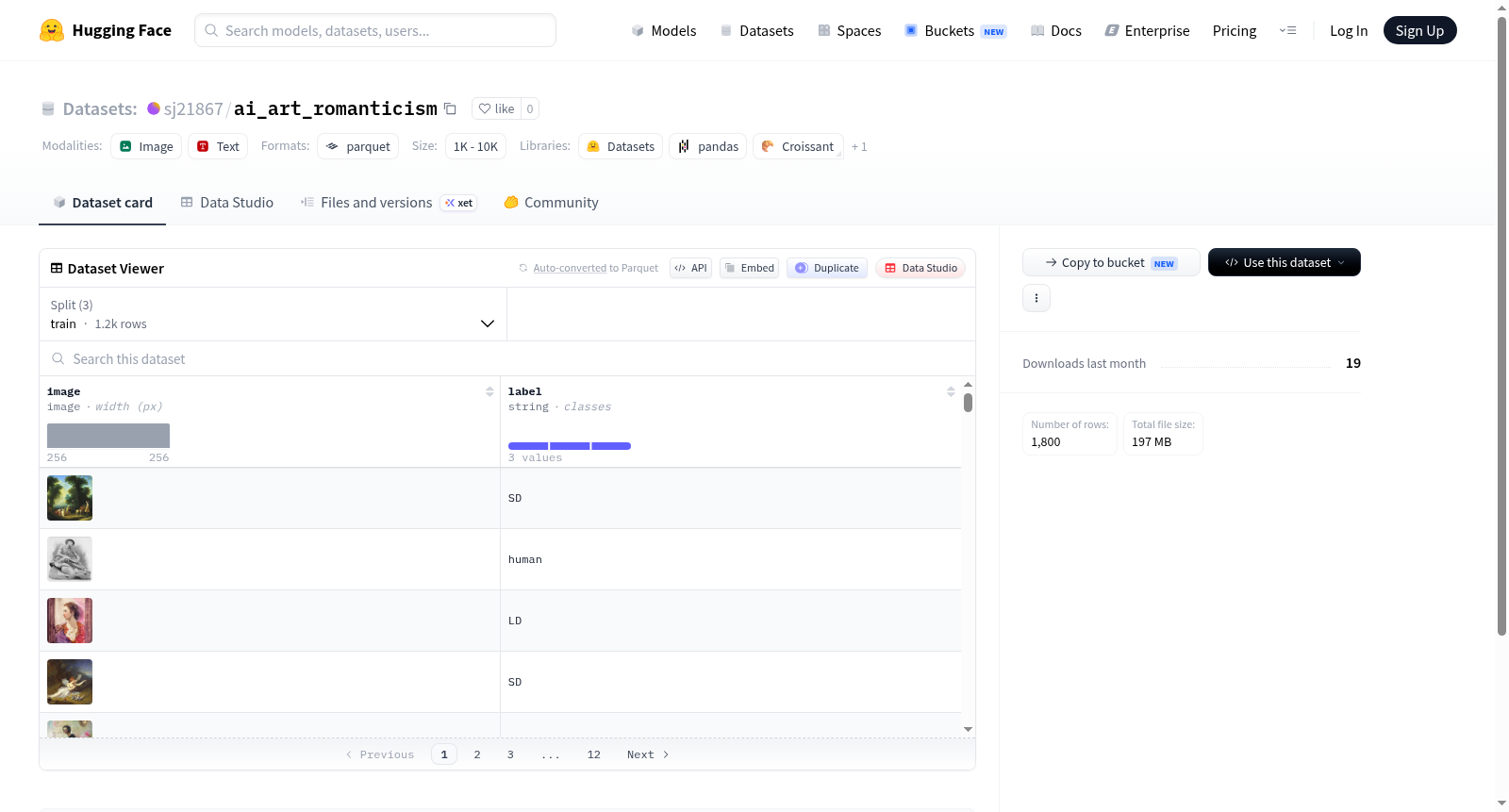Focus the Search this dataset field
The image size is (1509, 812).
507,358
